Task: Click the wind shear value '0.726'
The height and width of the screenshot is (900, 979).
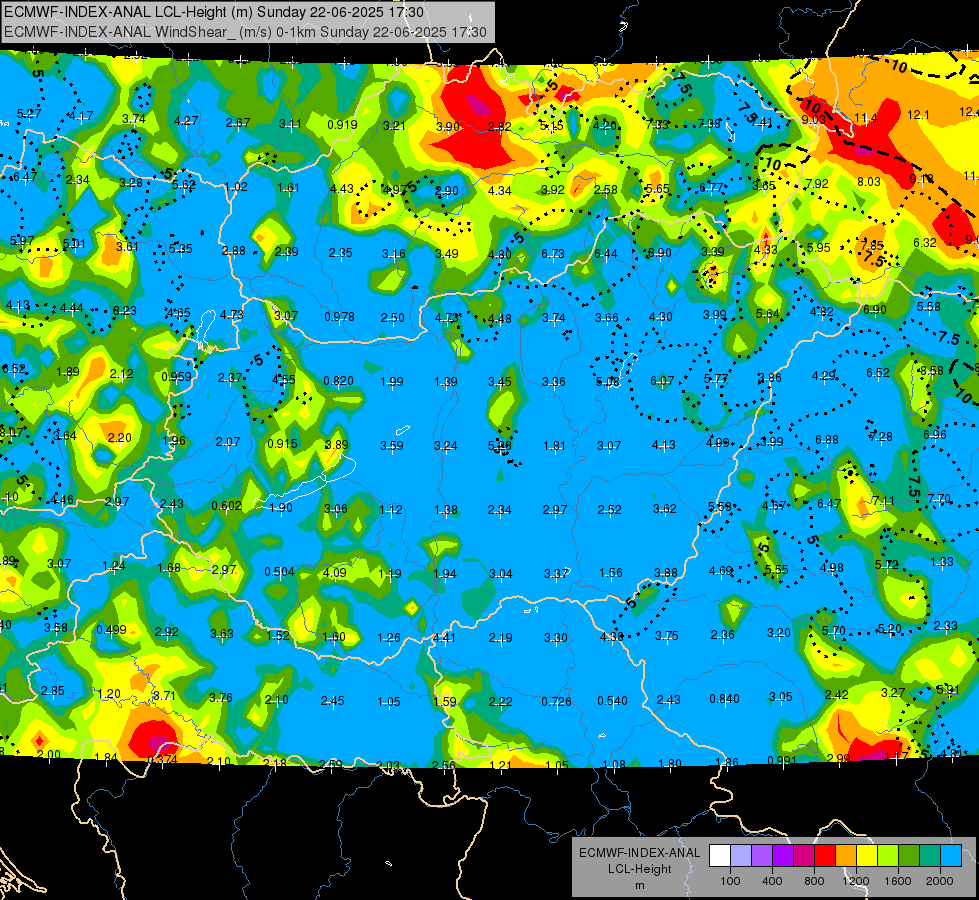Action: 556,701
